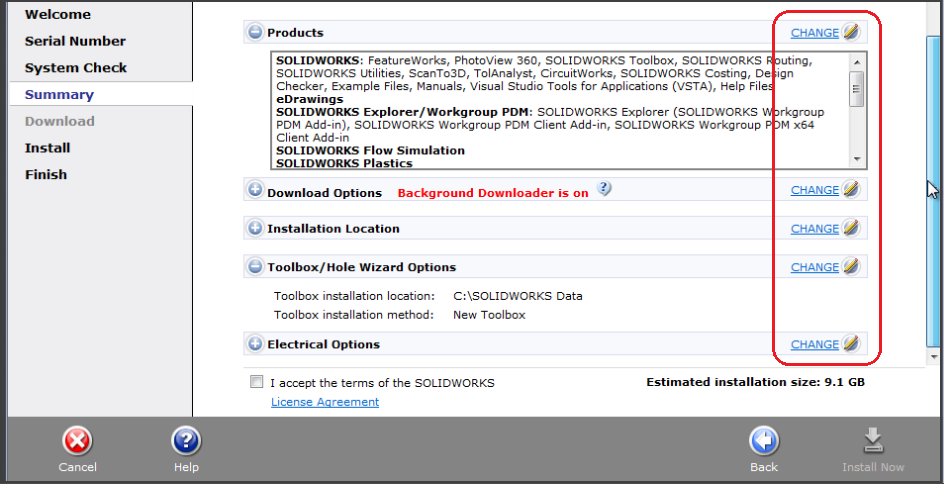Accept the SOLIDWORKS license terms checkbox
944x484 pixels.
click(x=256, y=382)
